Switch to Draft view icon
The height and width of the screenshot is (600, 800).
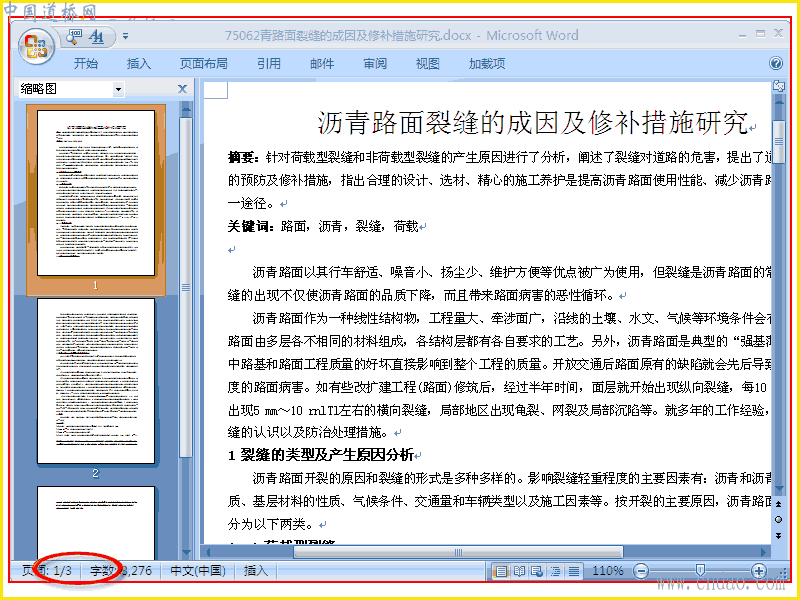(x=573, y=571)
